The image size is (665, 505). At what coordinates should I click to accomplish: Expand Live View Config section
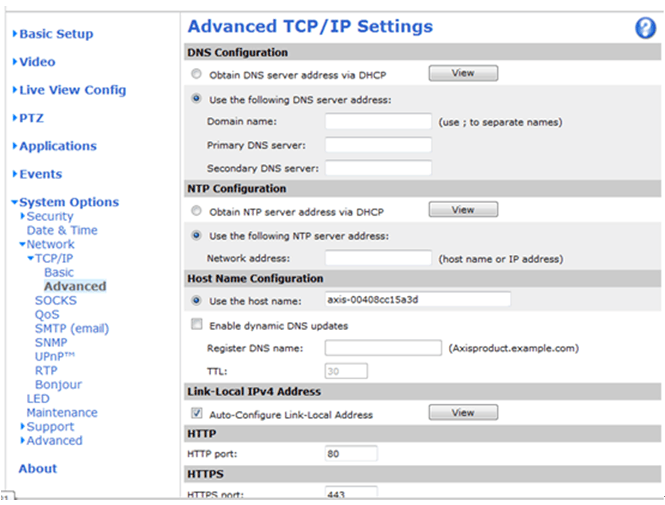(72, 90)
